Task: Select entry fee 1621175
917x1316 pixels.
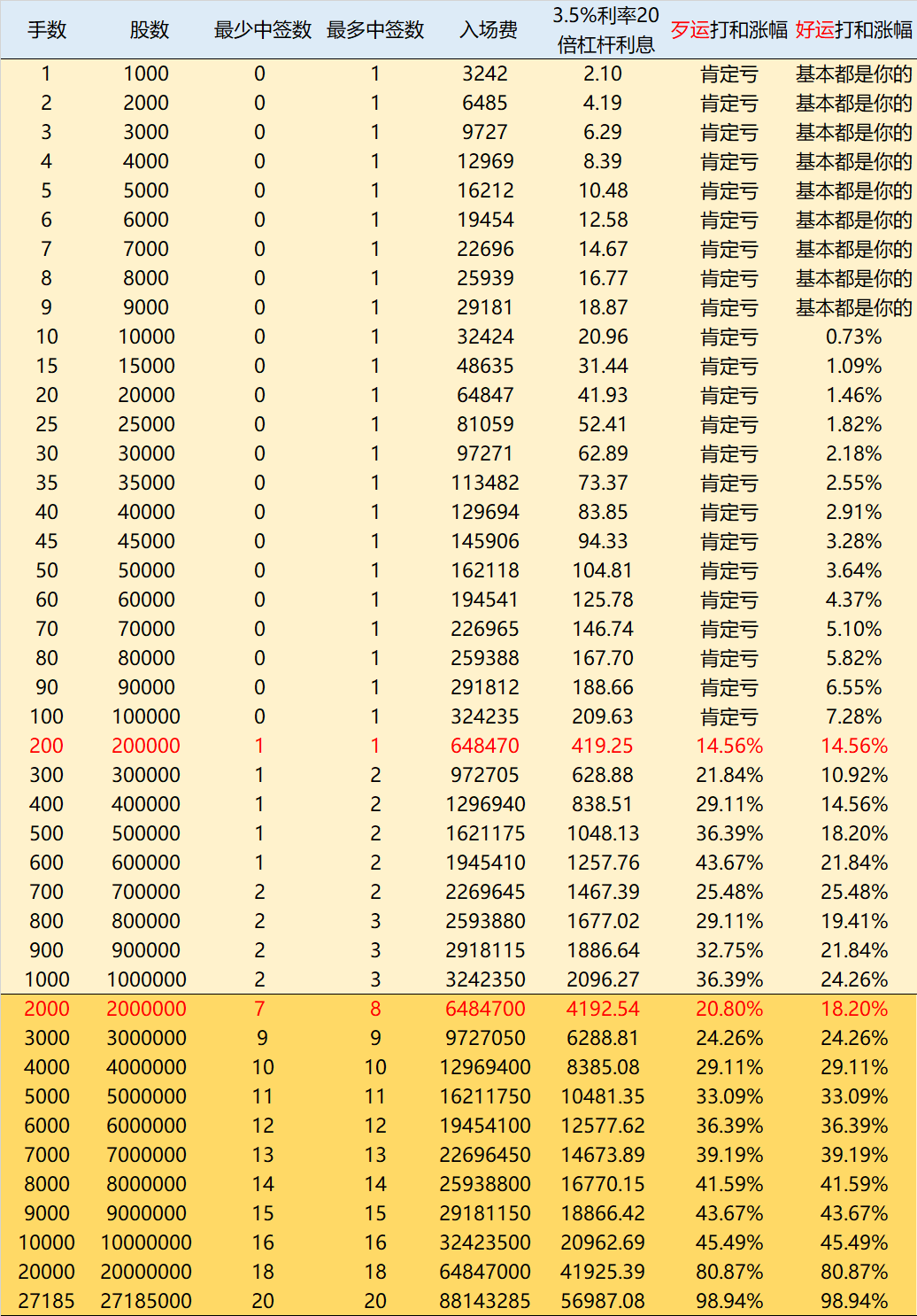Action: click(485, 833)
